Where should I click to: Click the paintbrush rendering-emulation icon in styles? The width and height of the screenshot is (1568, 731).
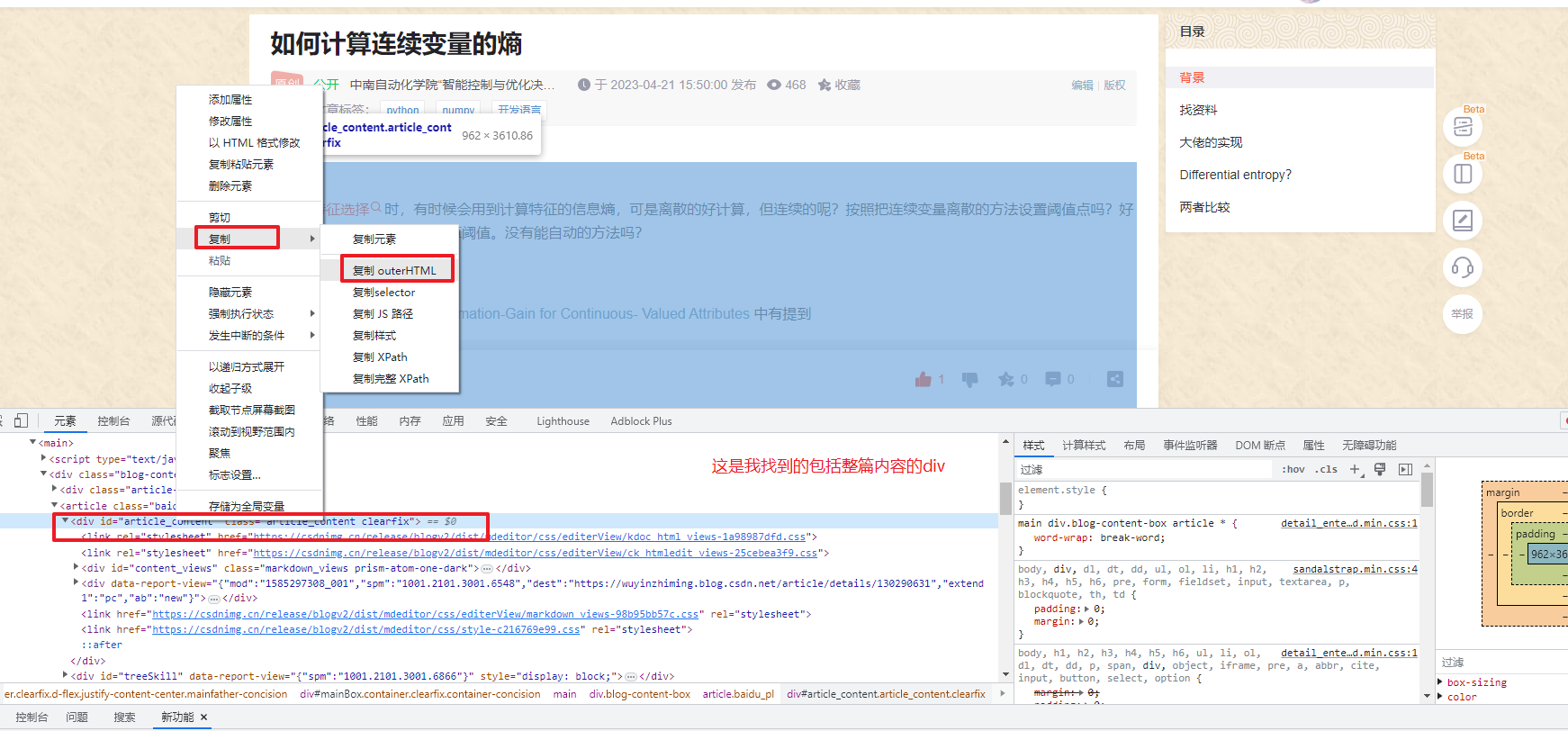1380,469
